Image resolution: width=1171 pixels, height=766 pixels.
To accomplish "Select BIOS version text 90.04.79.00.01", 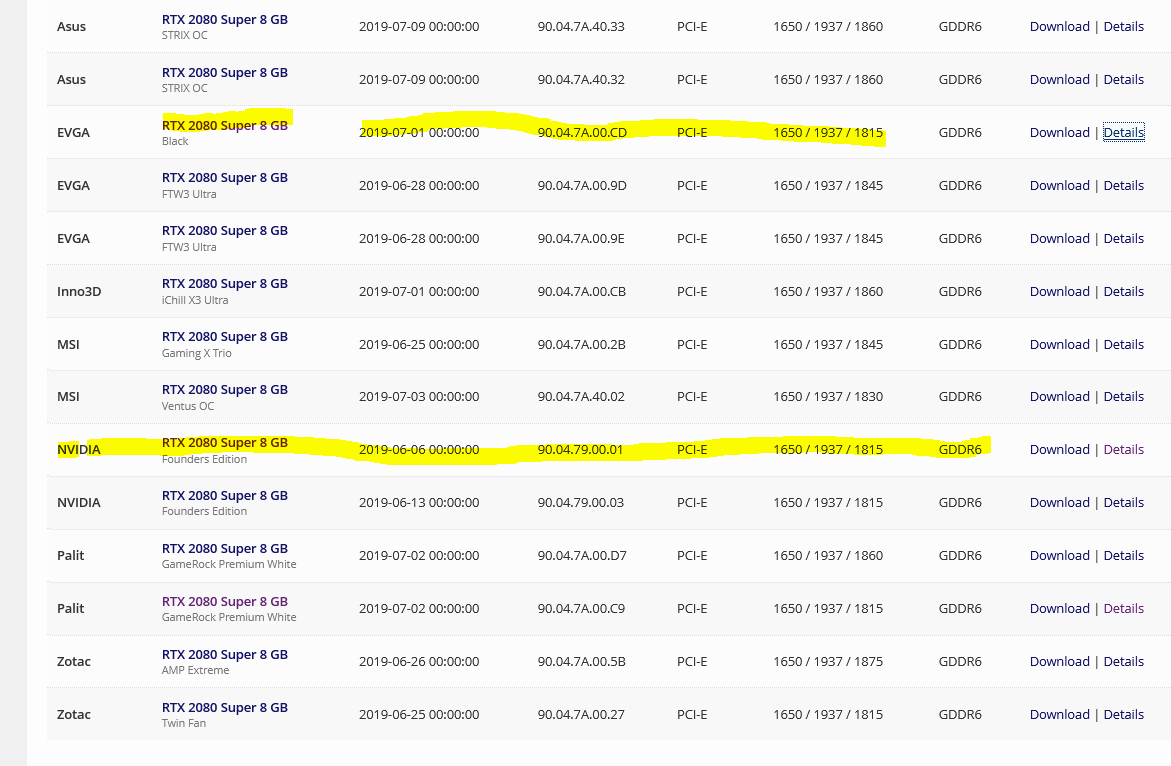I will 580,450.
